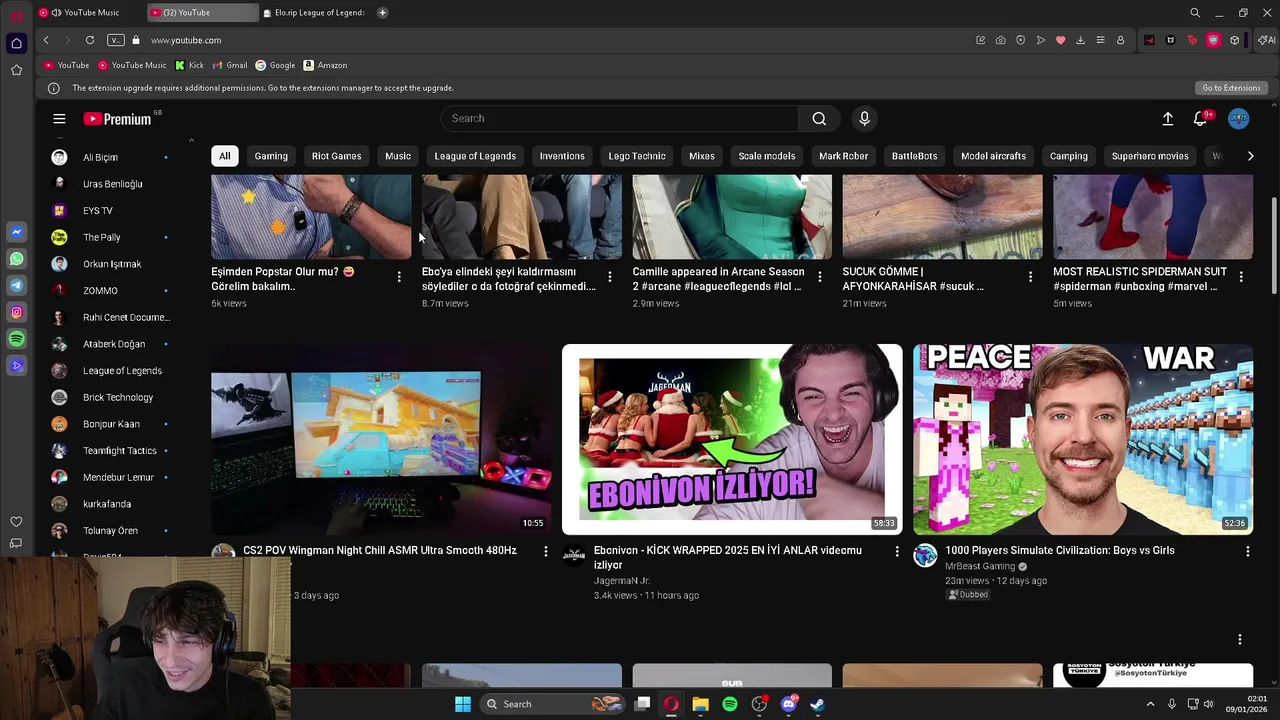Open options for CS2 POV Wingman video
The image size is (1280, 720).
click(546, 551)
